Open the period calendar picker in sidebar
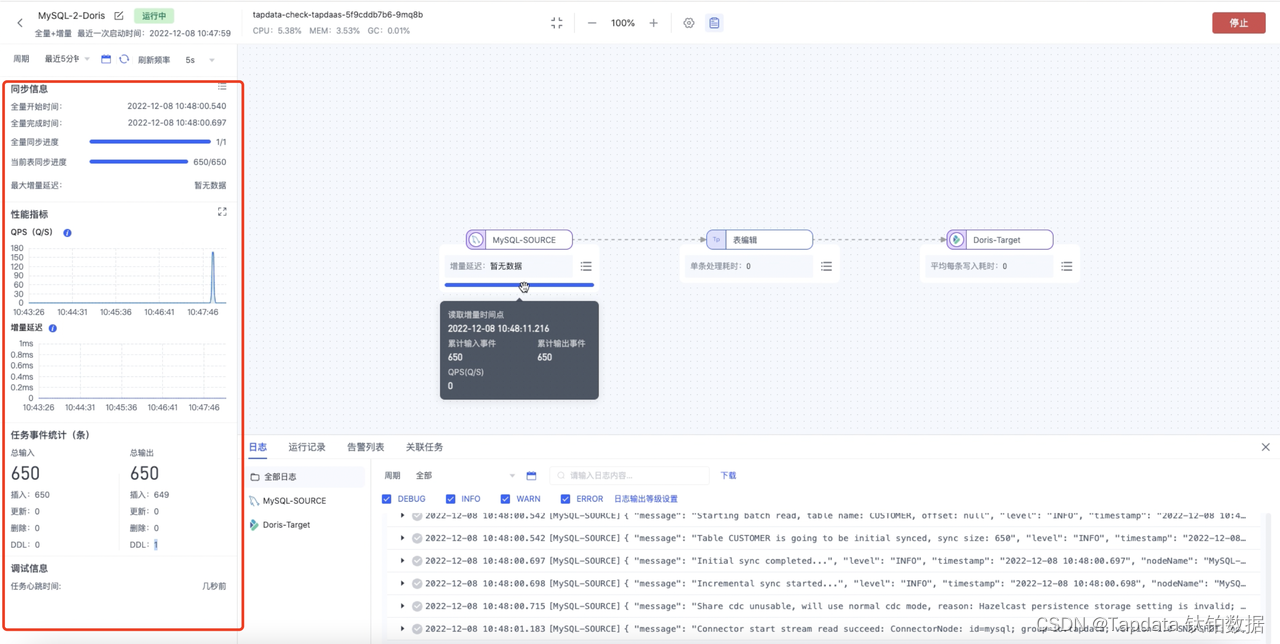This screenshot has width=1280, height=644. 106,59
